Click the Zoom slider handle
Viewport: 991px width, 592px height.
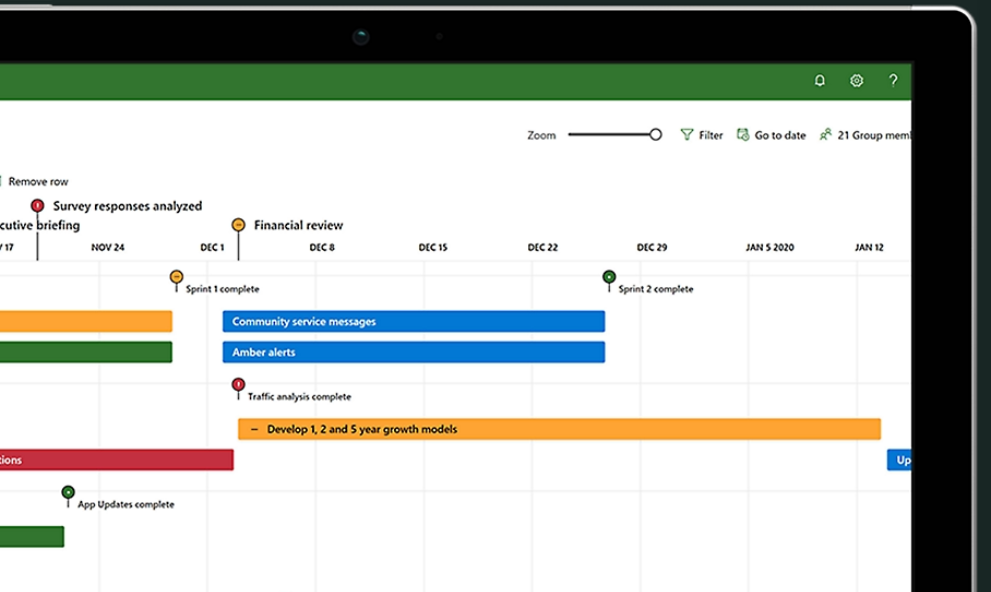pyautogui.click(x=655, y=135)
